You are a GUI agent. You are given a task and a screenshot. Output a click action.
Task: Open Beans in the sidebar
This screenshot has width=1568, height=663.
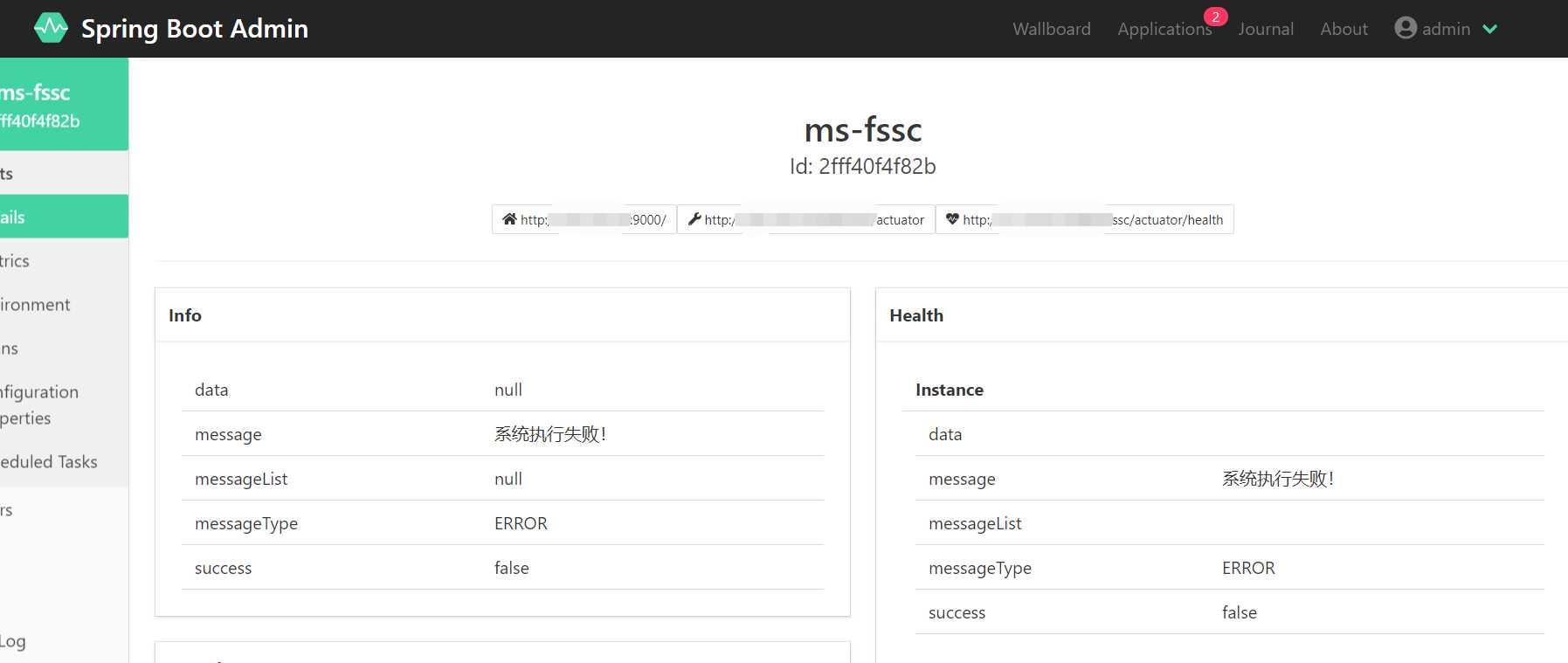tap(64, 348)
